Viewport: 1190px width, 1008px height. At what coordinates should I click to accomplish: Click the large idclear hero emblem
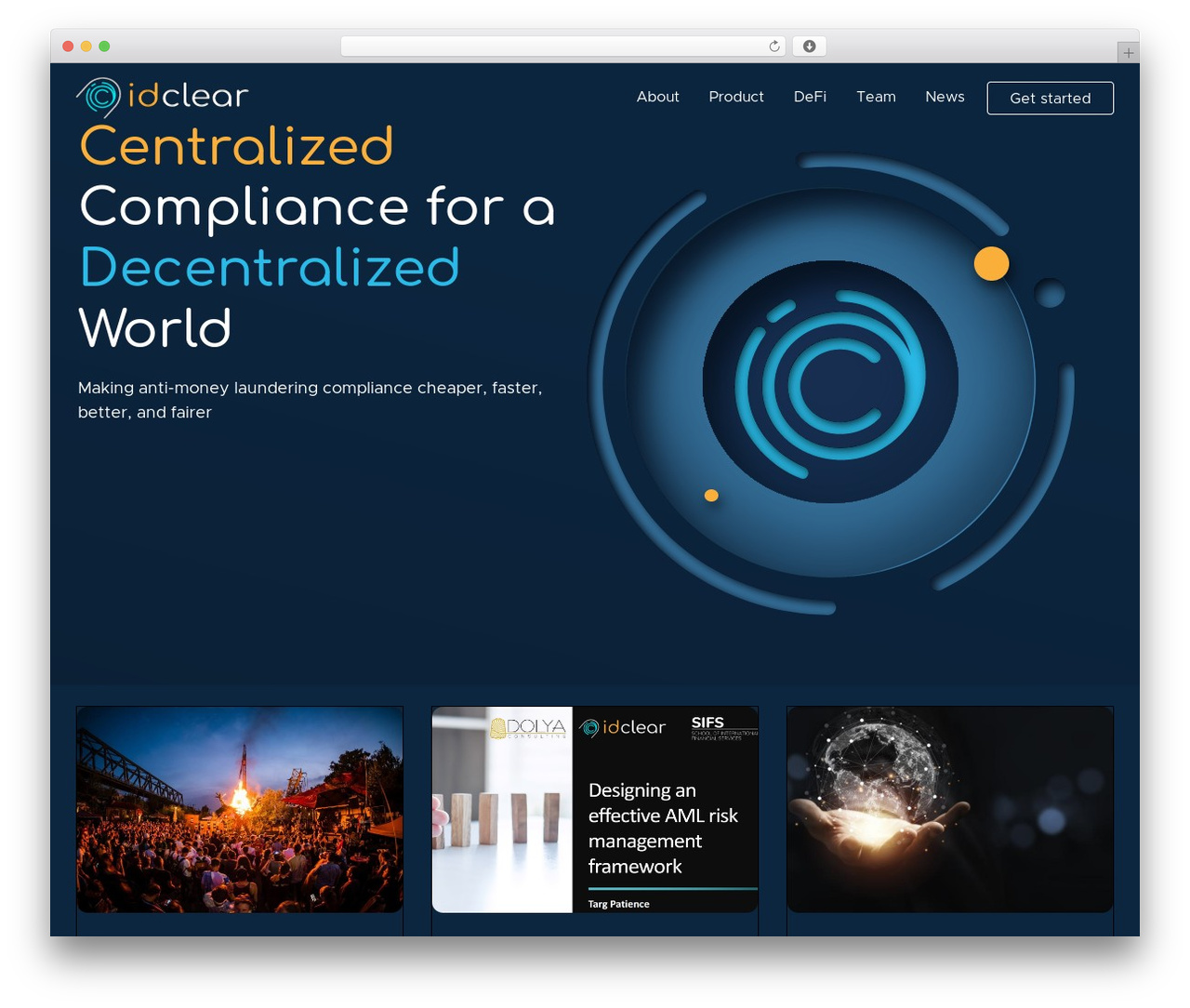830,382
